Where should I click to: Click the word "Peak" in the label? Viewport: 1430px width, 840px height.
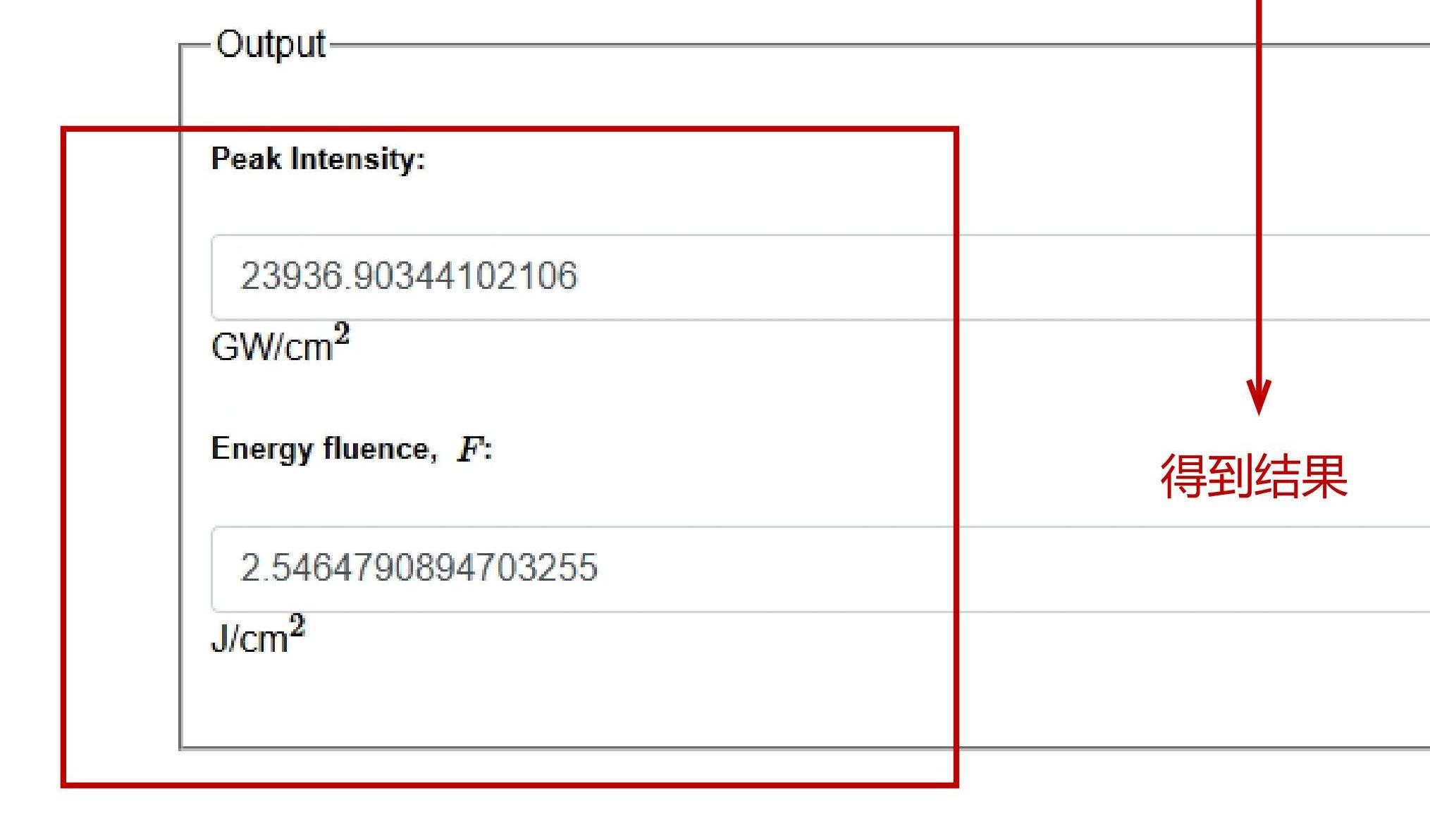click(246, 159)
